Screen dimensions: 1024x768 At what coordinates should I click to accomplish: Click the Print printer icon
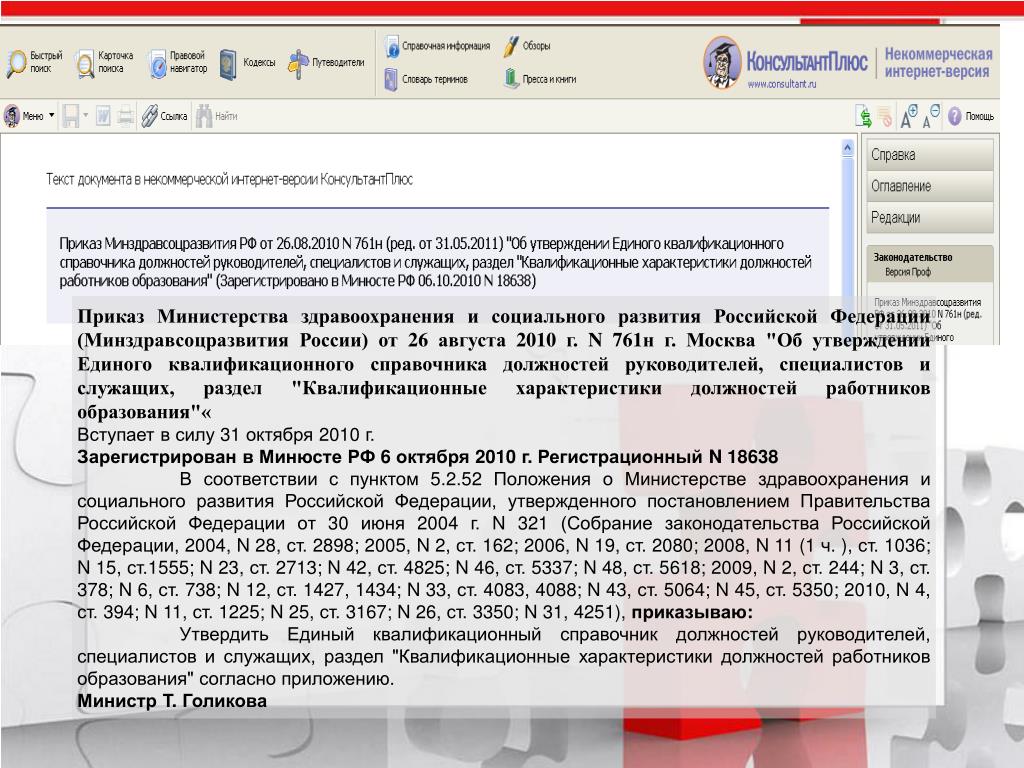click(x=126, y=116)
